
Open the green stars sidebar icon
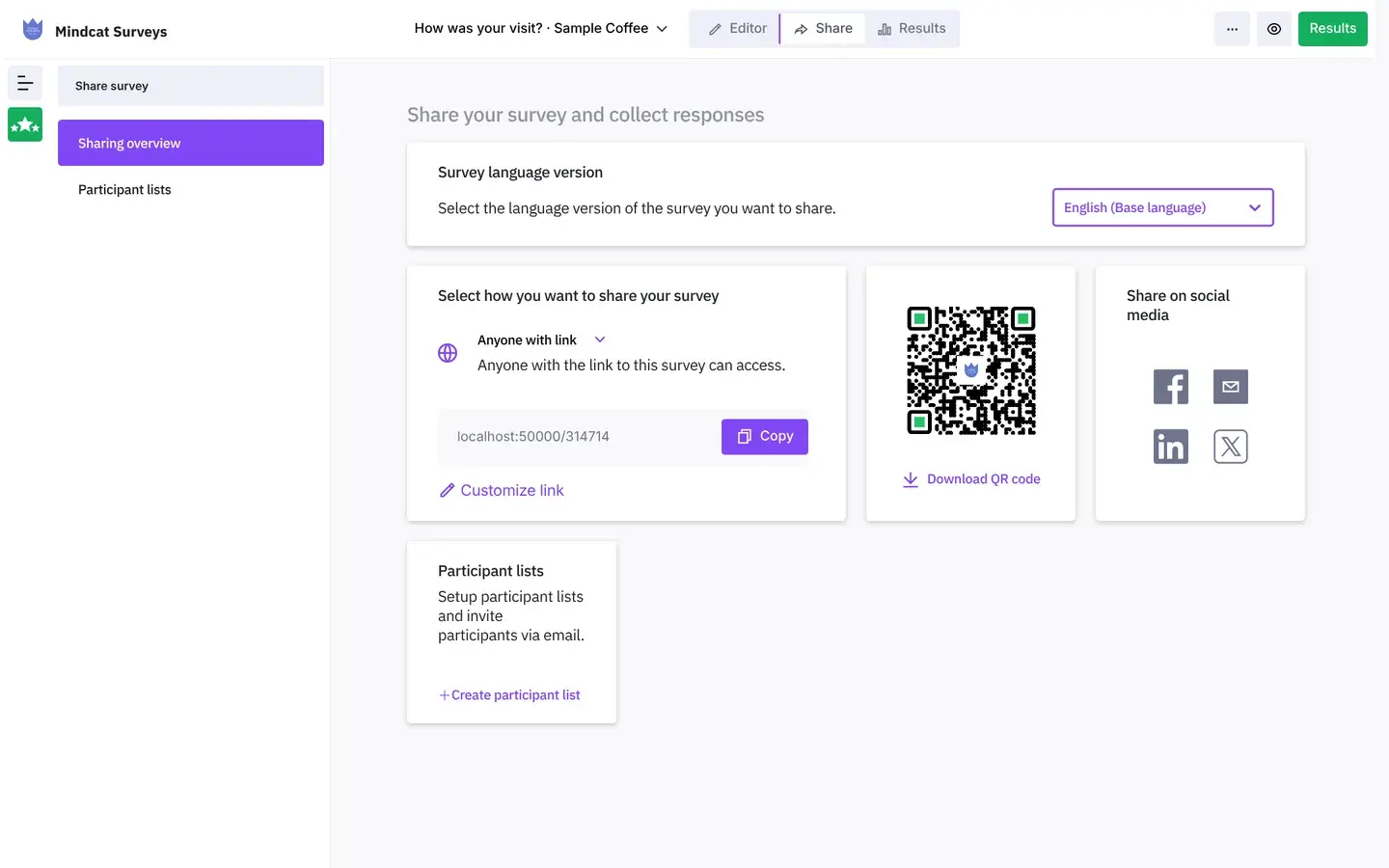point(25,124)
